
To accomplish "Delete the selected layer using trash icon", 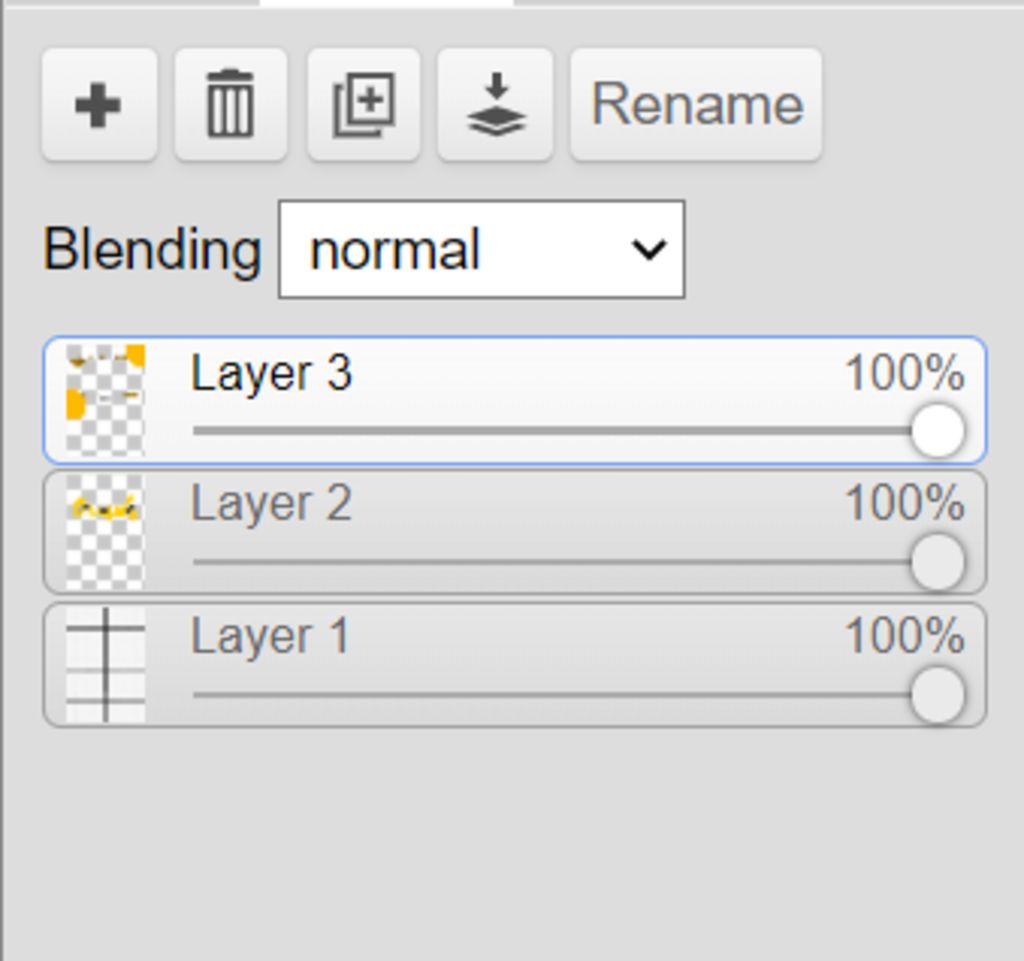I will tap(231, 104).
